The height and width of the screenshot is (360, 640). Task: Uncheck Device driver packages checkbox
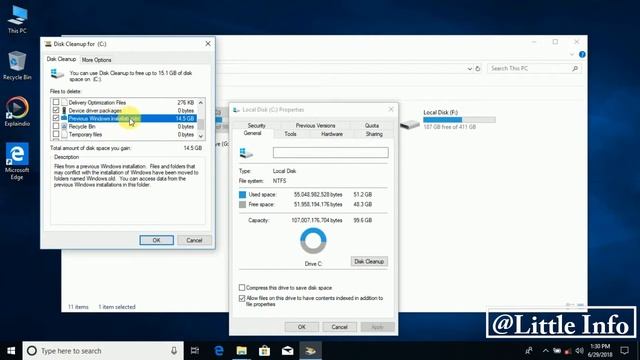pyautogui.click(x=56, y=110)
